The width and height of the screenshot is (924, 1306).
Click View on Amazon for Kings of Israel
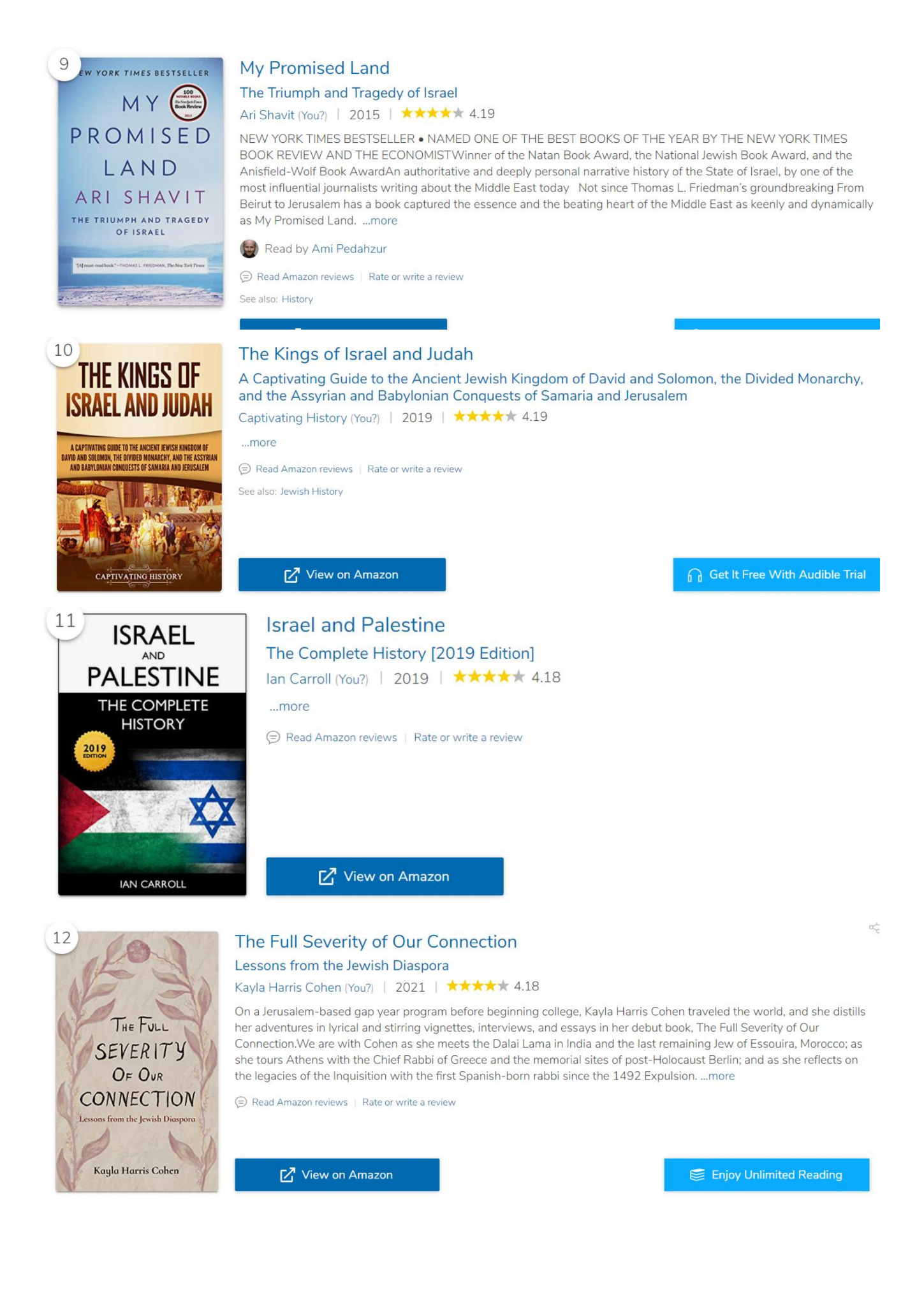342,575
